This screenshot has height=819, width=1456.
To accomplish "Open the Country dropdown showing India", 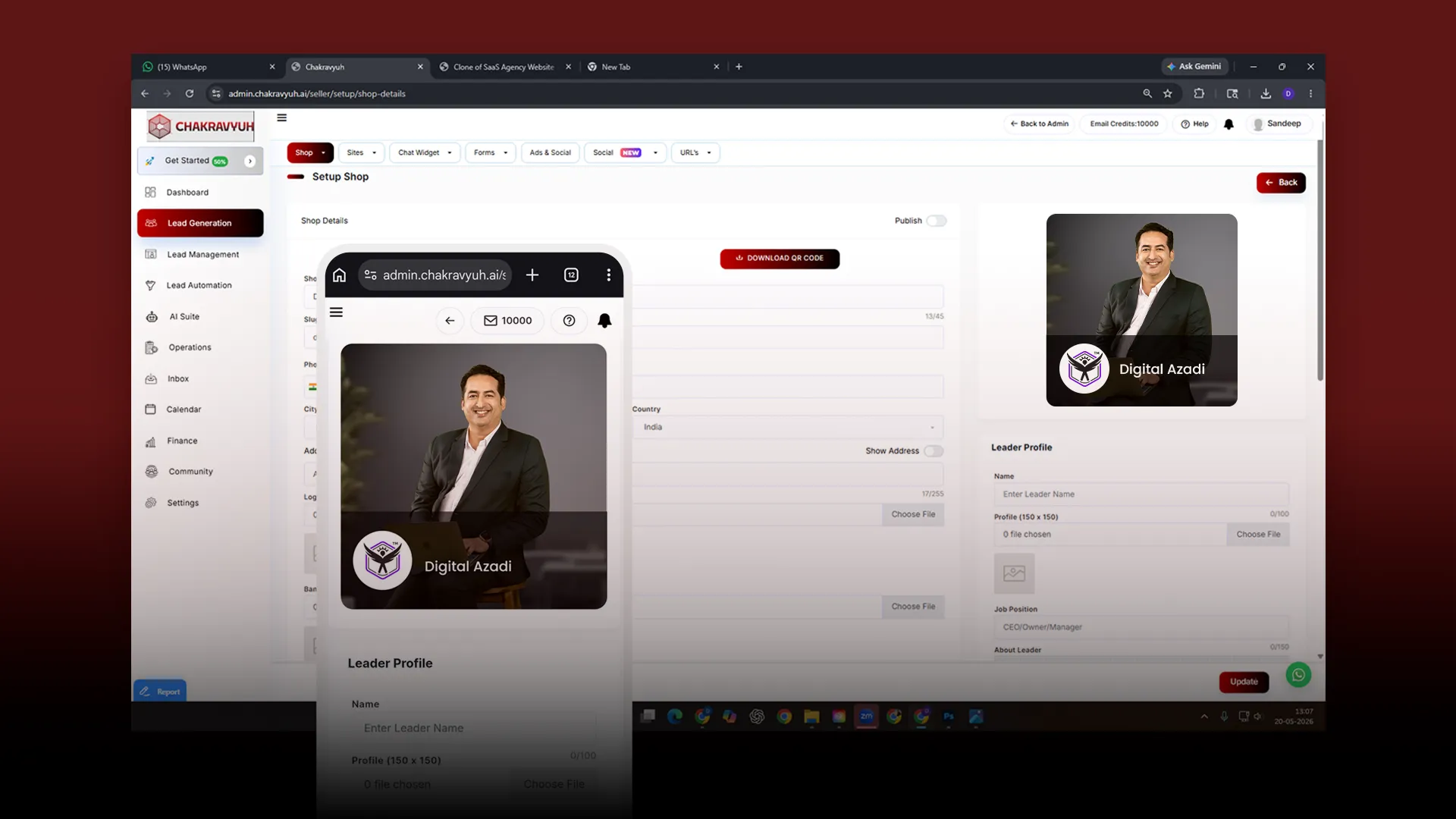I will click(x=788, y=428).
